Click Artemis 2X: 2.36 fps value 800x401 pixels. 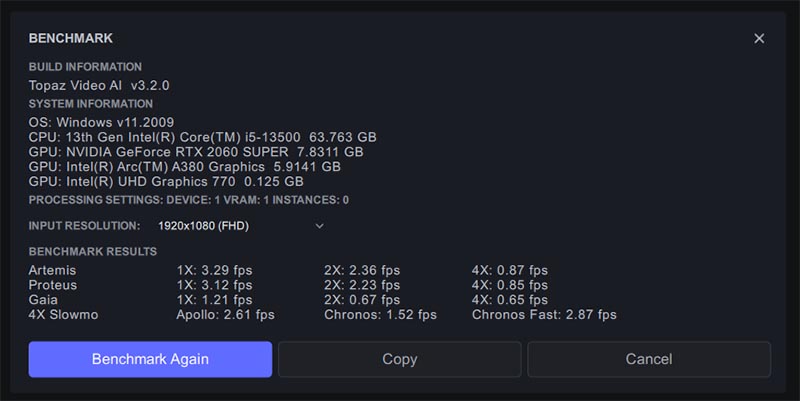pos(362,270)
